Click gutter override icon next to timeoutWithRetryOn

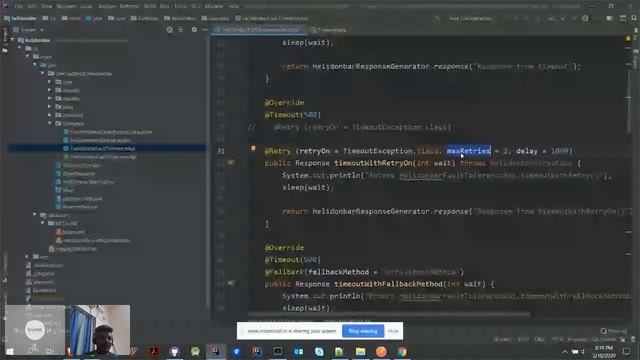[x=231, y=162]
